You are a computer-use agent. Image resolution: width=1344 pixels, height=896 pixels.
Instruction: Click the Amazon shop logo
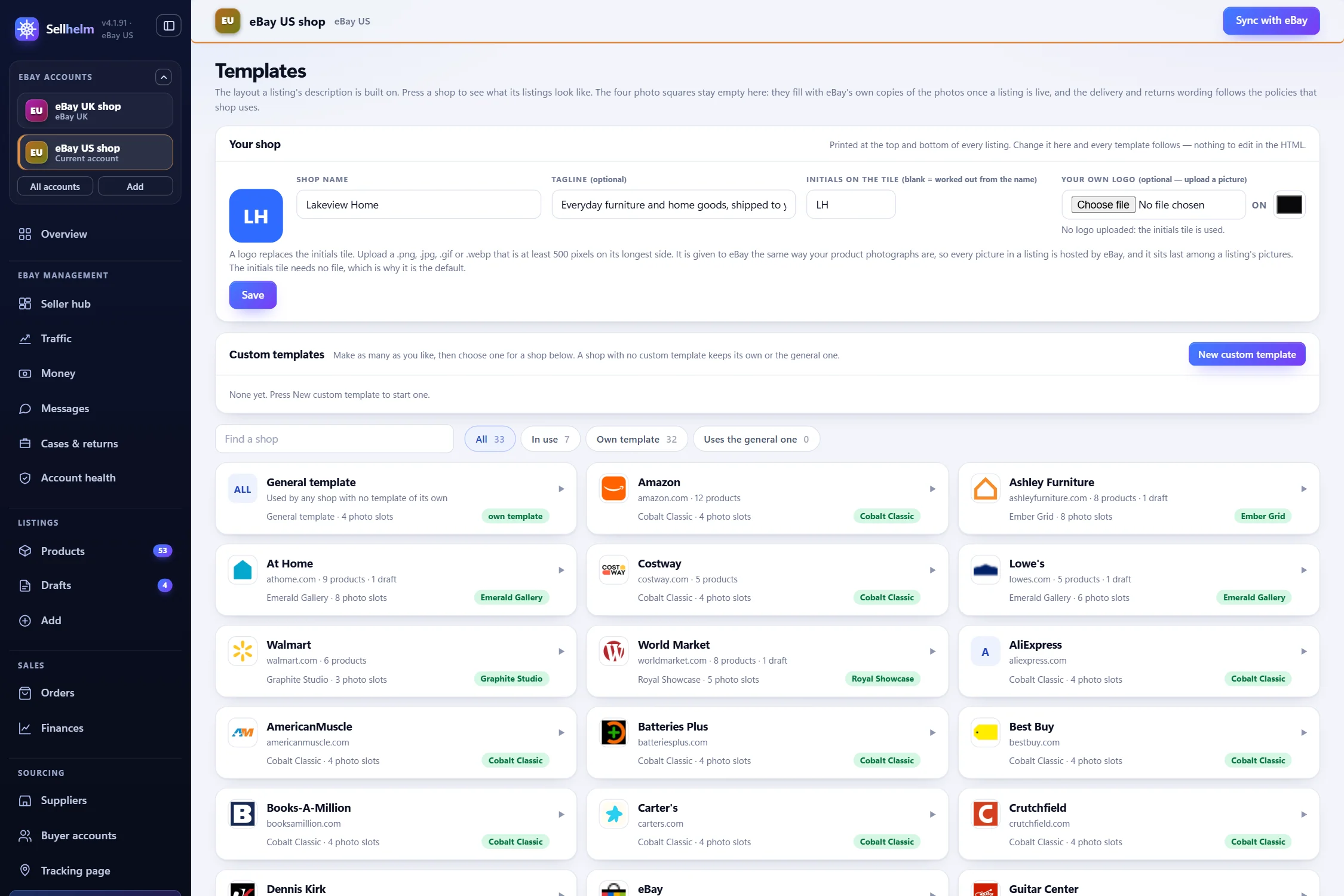click(613, 489)
